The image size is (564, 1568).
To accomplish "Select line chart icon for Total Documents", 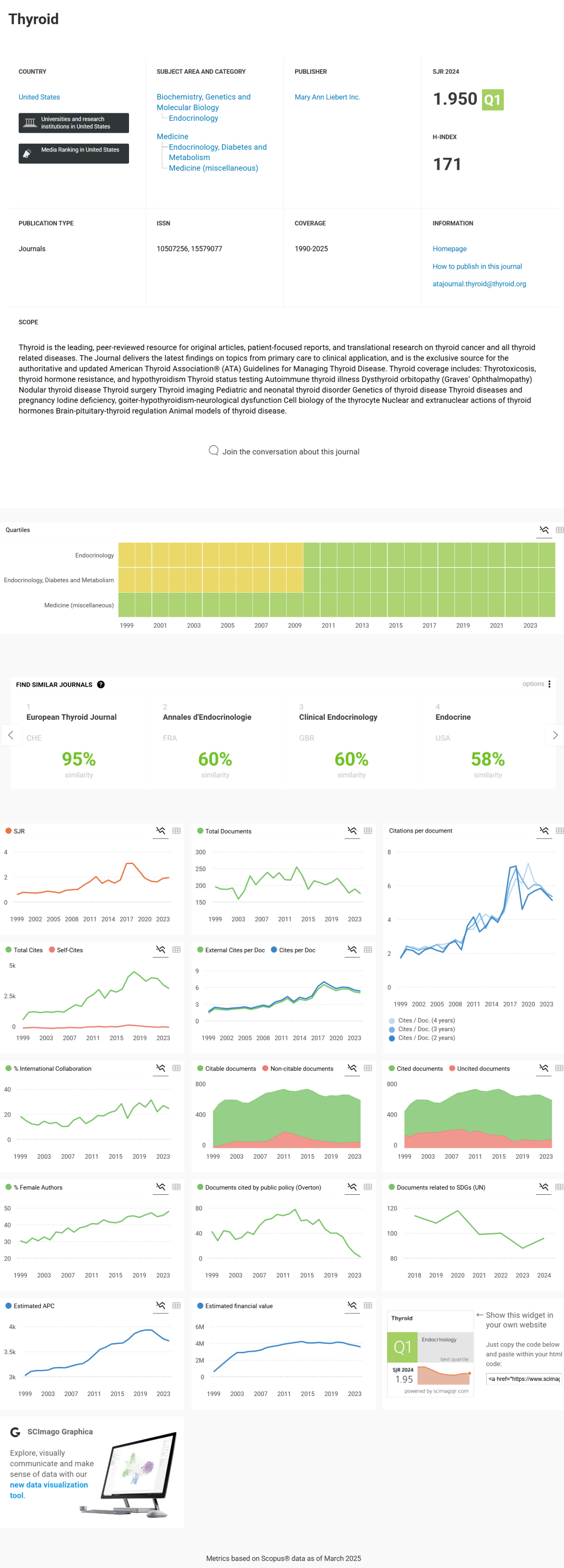I will [x=352, y=831].
